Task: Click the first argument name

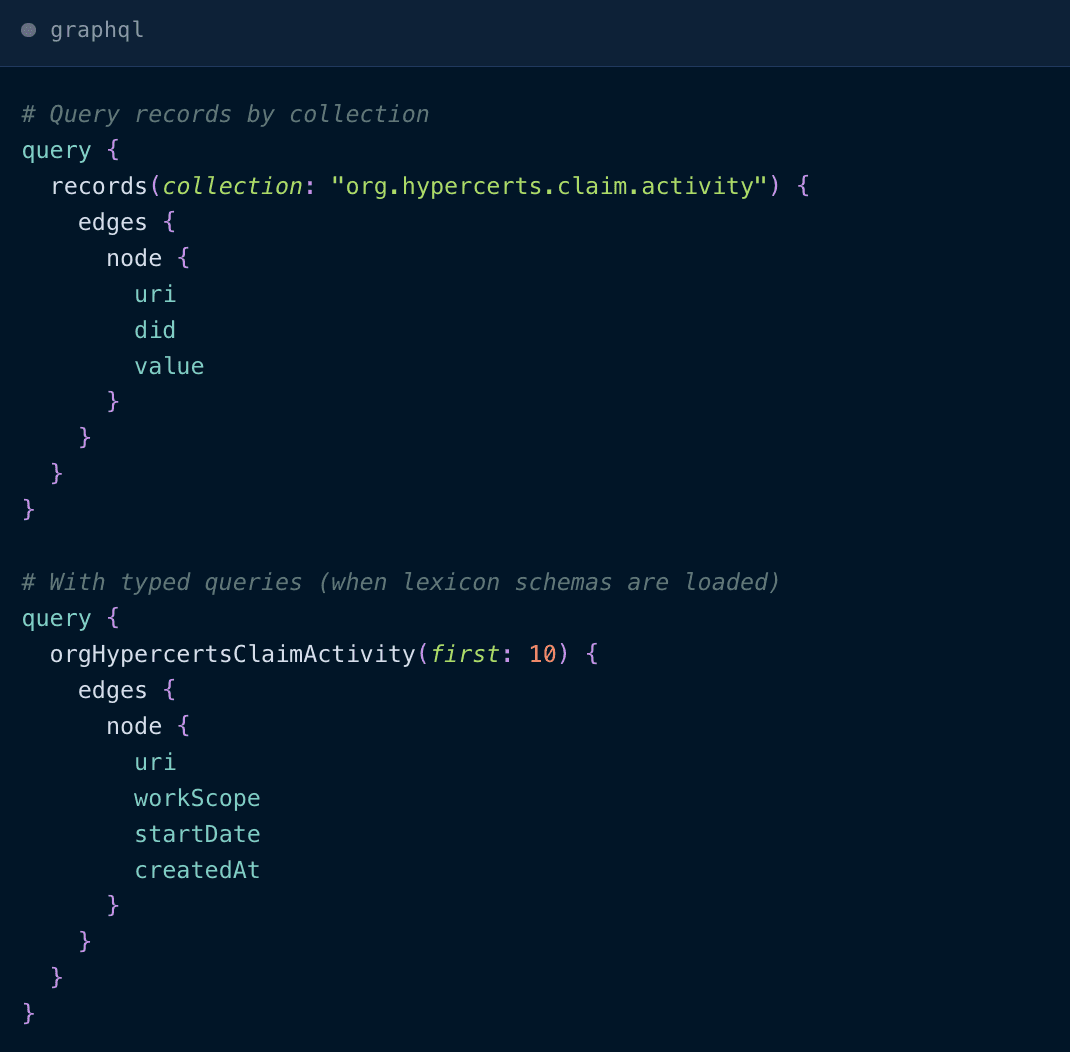Action: (464, 654)
